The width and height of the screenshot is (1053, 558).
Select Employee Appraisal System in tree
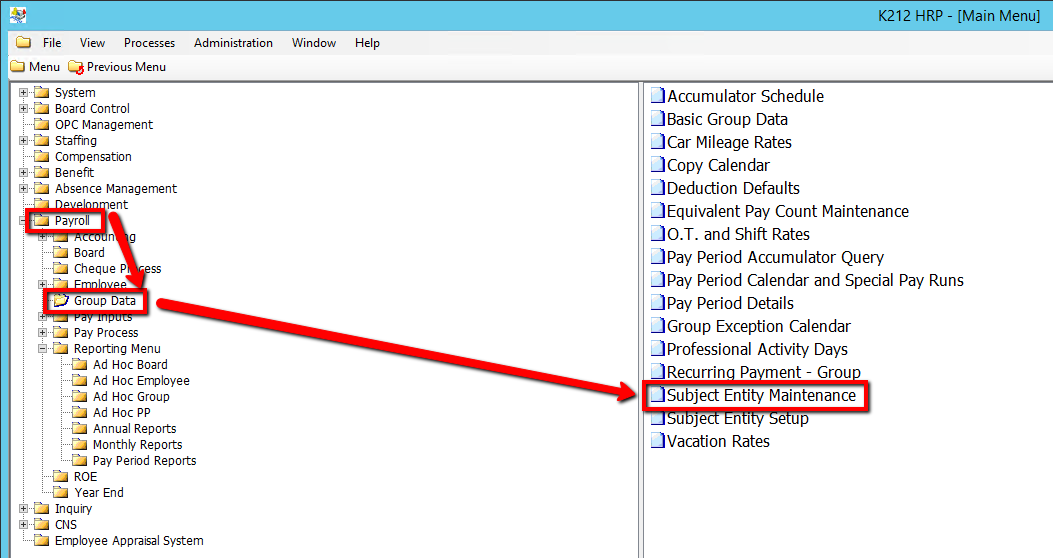coord(129,541)
